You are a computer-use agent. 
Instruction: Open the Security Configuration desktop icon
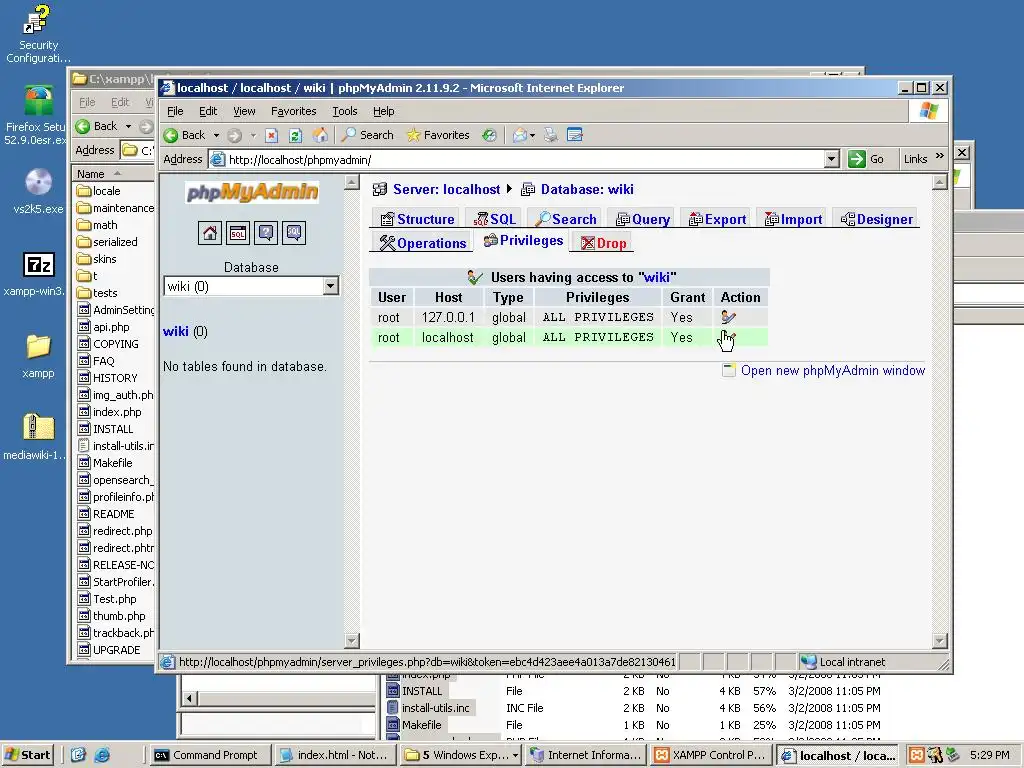click(38, 34)
